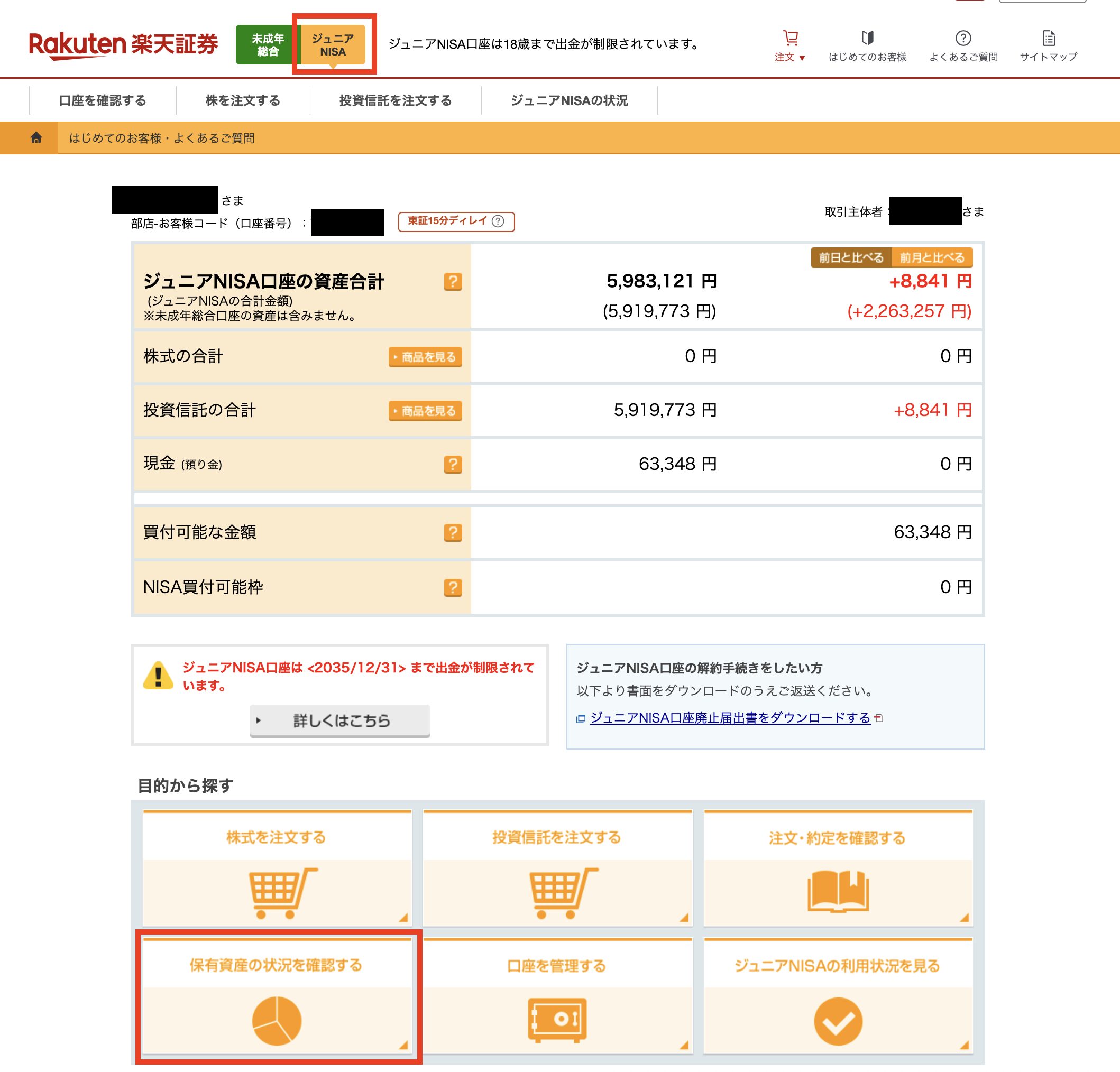Open the 注文 cart icon menu
Image resolution: width=1120 pixels, height=1072 pixels.
pyautogui.click(x=790, y=39)
